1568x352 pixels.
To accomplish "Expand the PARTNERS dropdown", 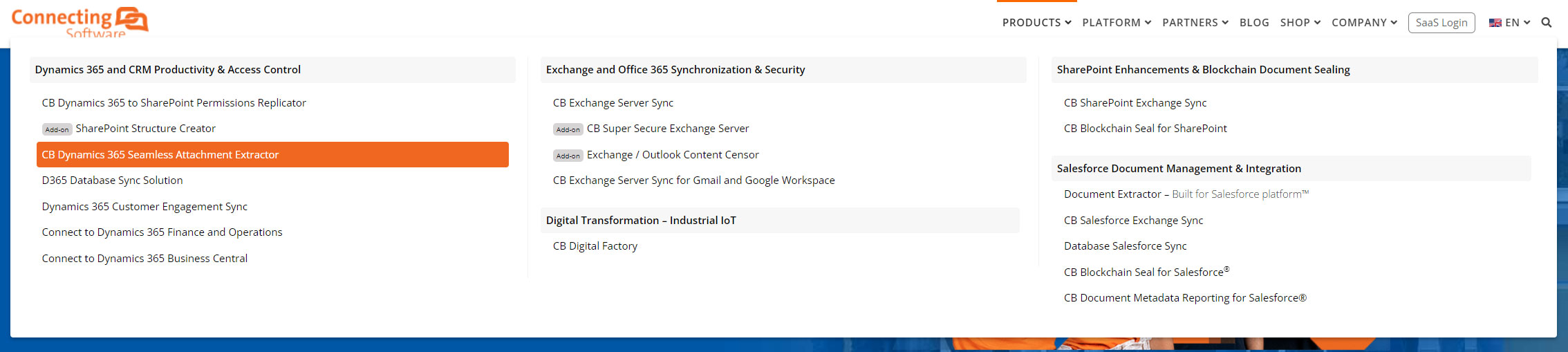I will pyautogui.click(x=1195, y=23).
